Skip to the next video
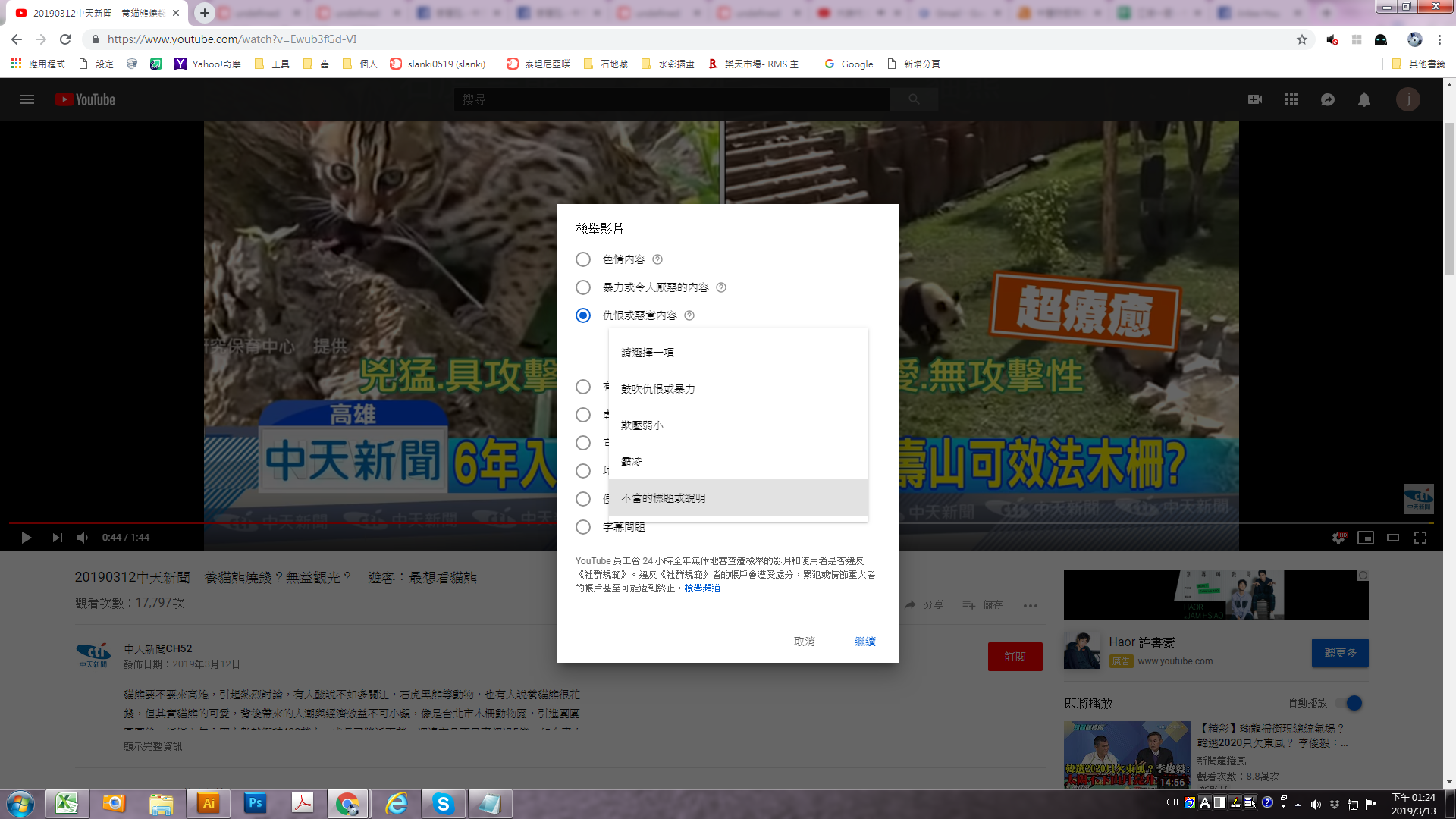Image resolution: width=1456 pixels, height=819 pixels. point(58,538)
